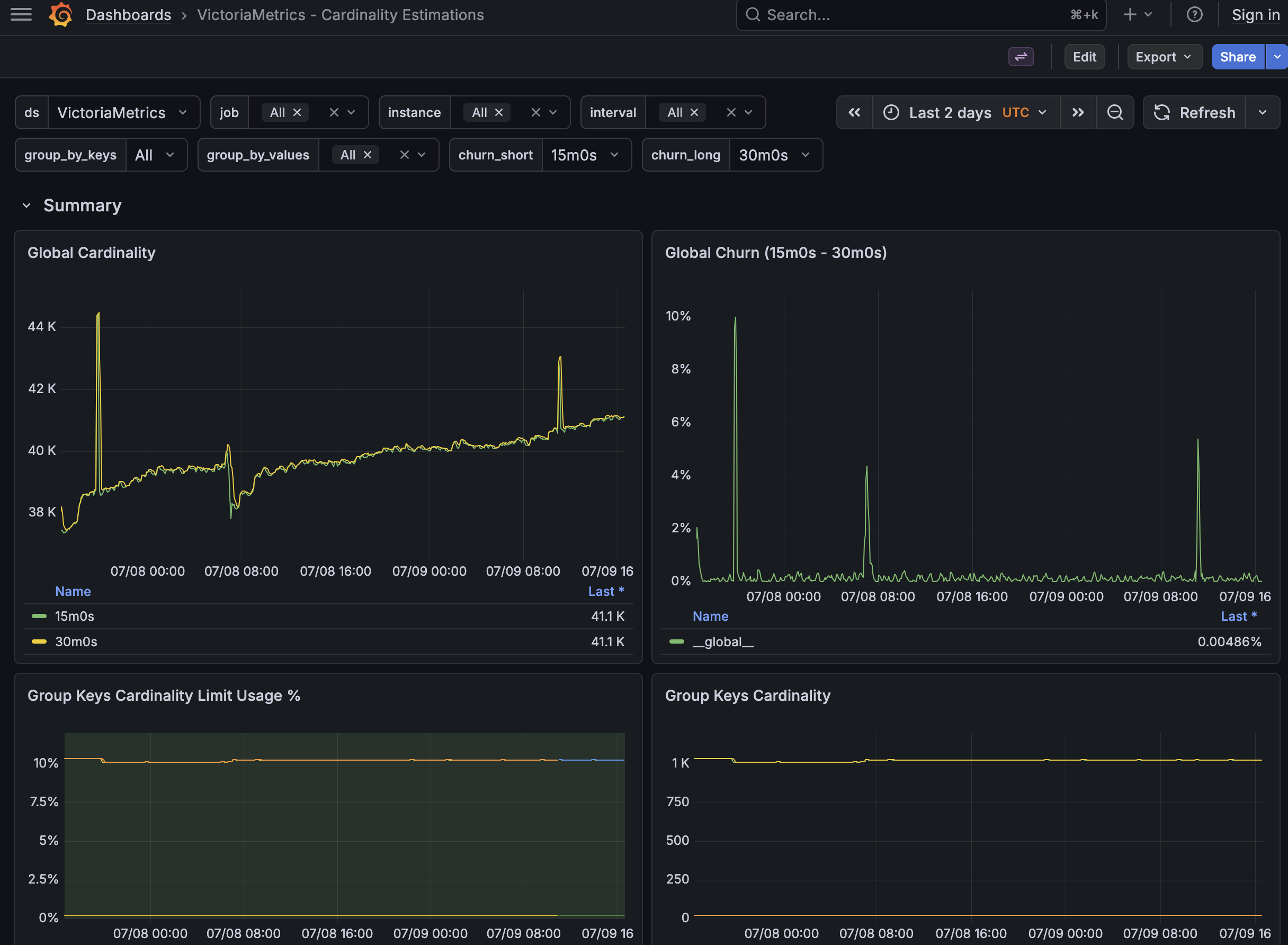Open the help question-mark icon

(x=1194, y=15)
